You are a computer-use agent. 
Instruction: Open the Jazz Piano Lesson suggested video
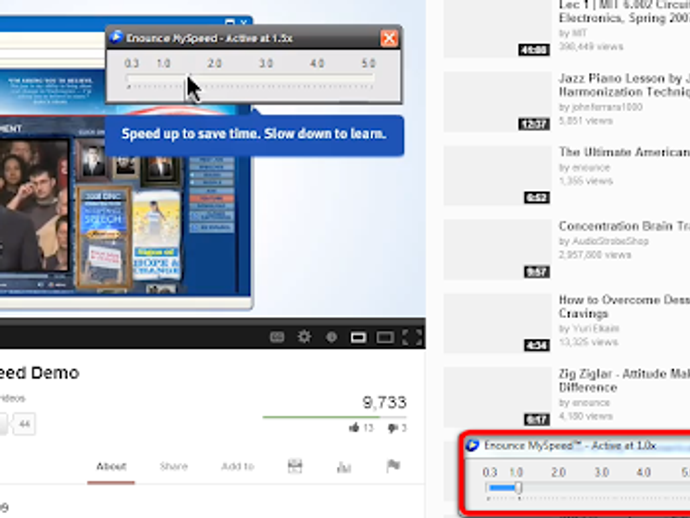pyautogui.click(x=624, y=85)
